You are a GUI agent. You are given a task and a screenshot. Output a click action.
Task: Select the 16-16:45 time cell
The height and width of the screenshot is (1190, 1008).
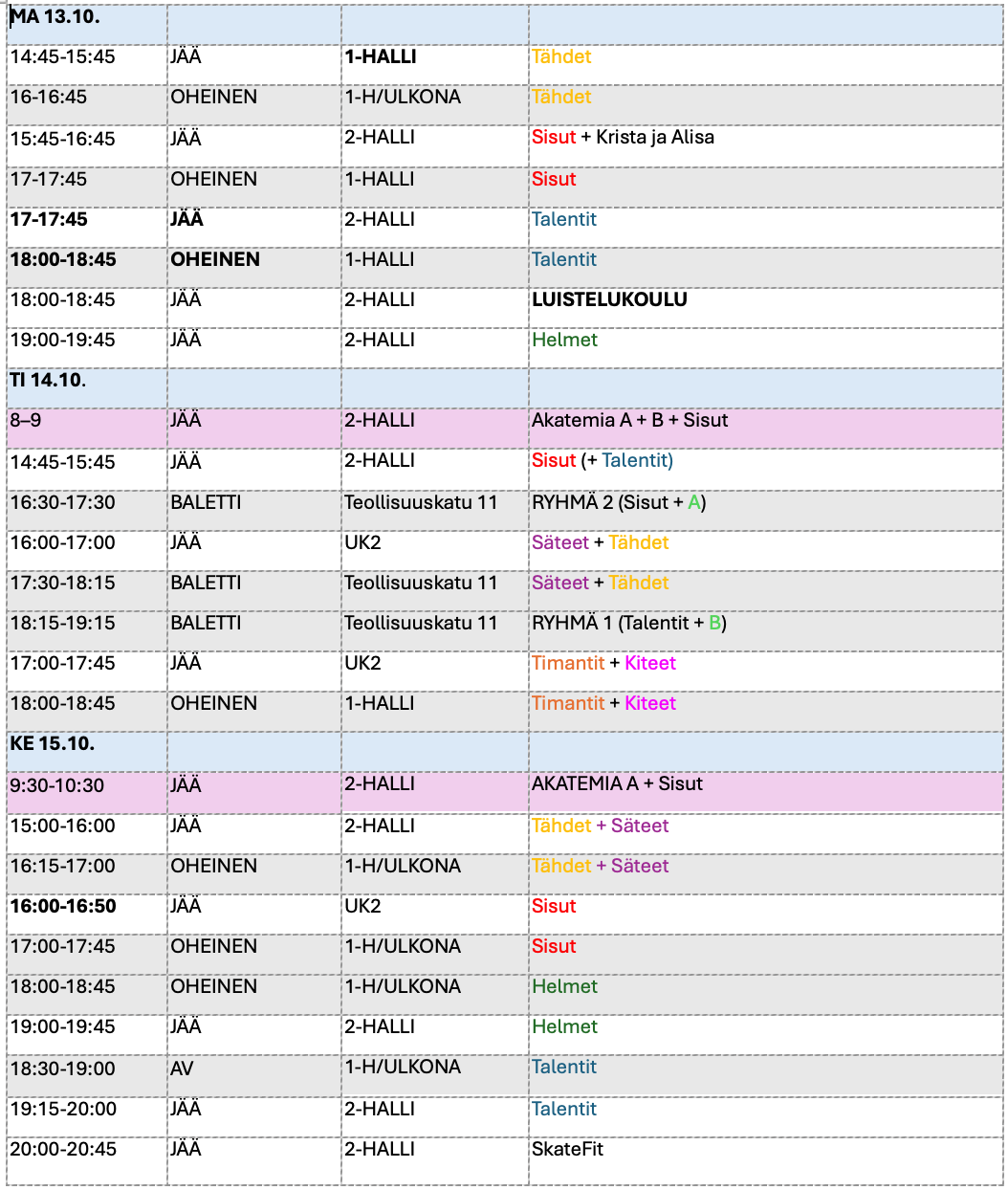click(49, 98)
